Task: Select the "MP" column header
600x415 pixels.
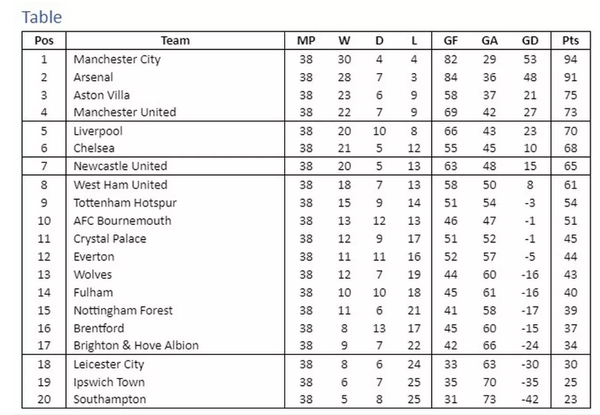Action: click(306, 41)
